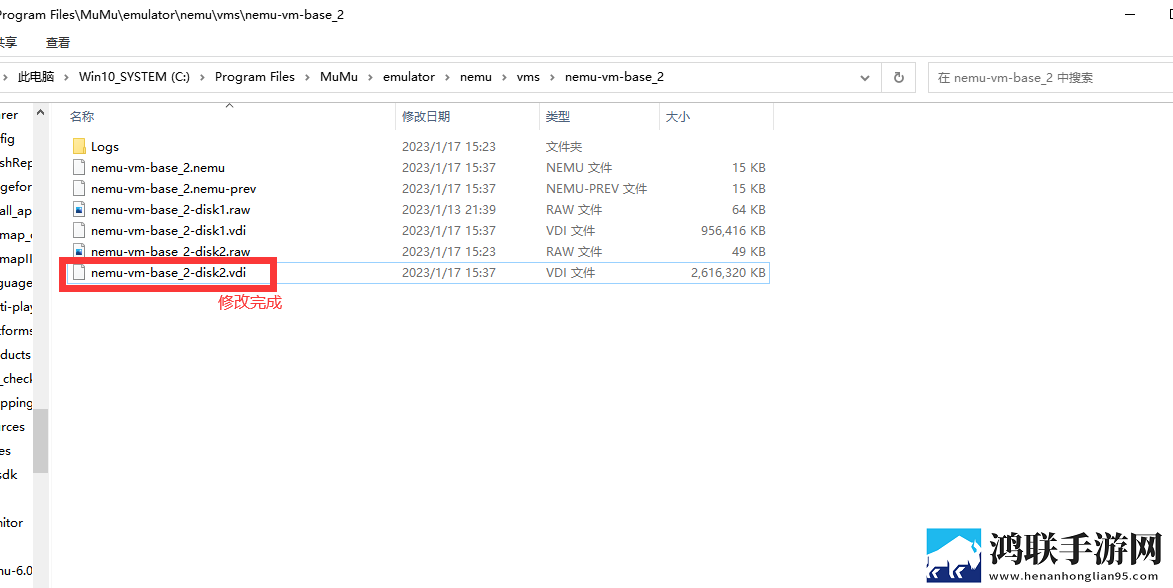Screen dimensions: 1173x588
Task: Expand the chevron after Program Files breadcrumb
Action: pyautogui.click(x=307, y=77)
